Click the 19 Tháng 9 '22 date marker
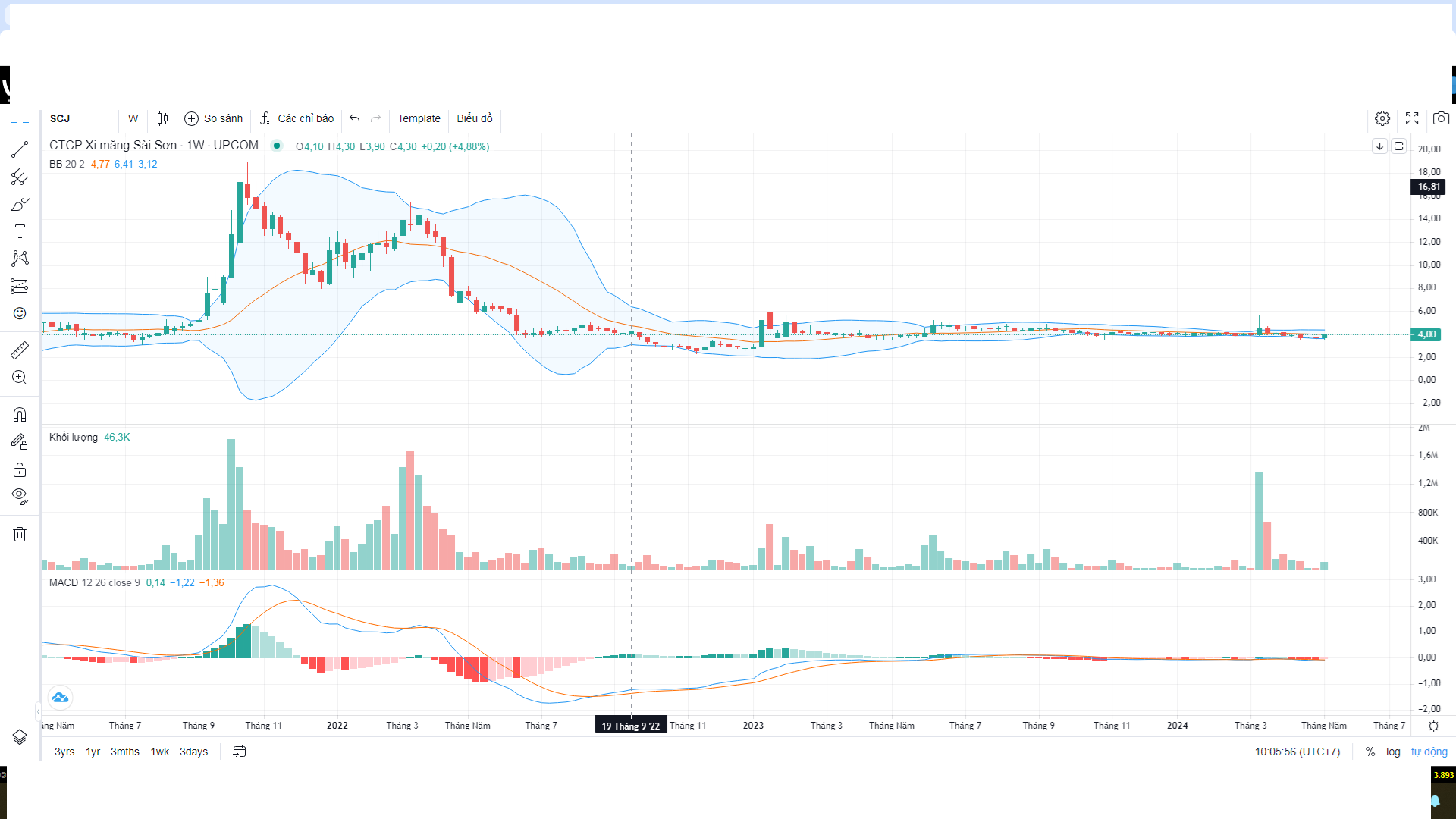The height and width of the screenshot is (819, 1456). click(x=631, y=726)
